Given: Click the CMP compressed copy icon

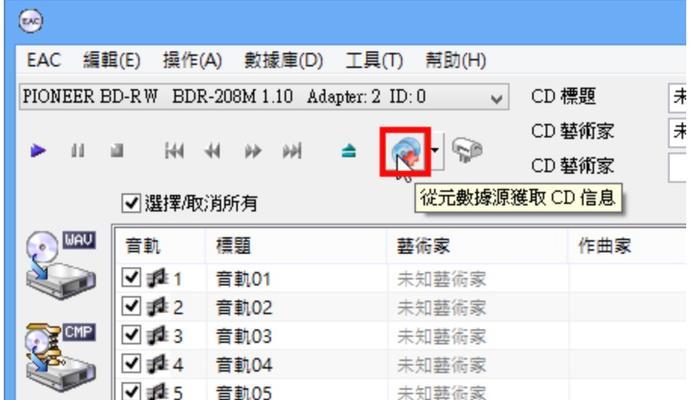Looking at the screenshot, I should click(60, 356).
